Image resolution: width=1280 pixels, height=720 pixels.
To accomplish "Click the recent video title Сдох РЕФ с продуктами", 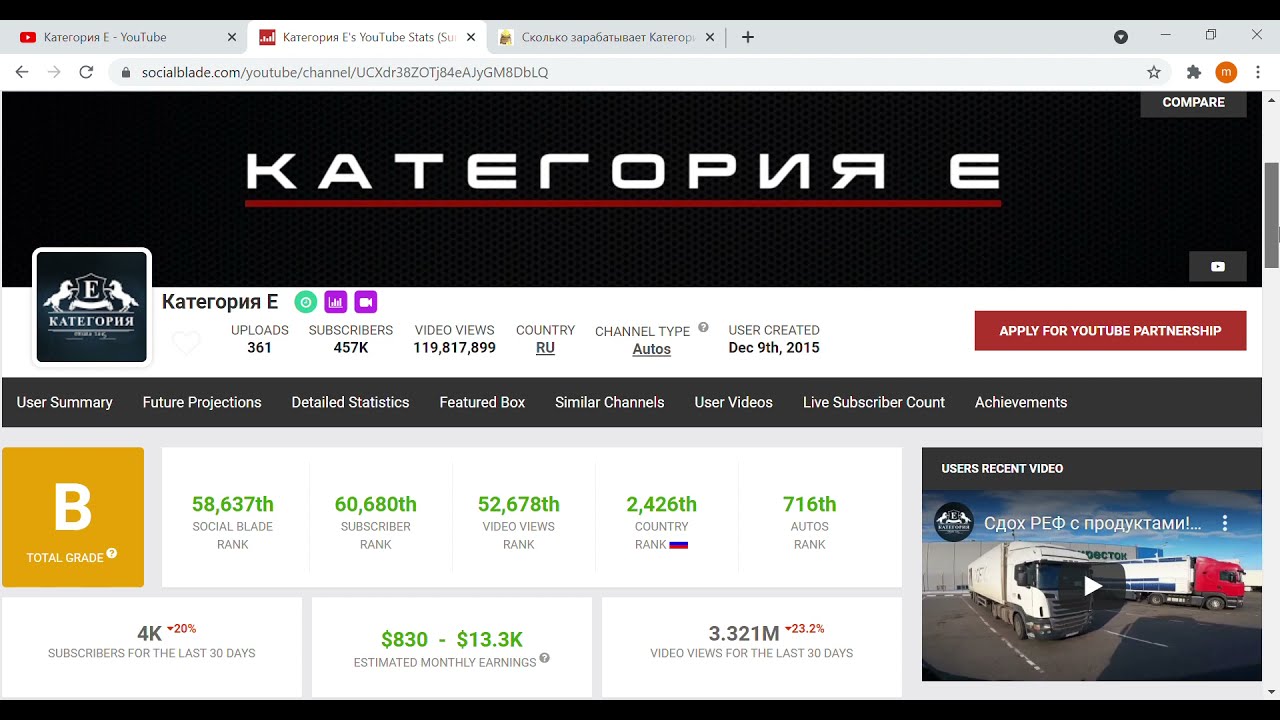I will coord(1093,523).
